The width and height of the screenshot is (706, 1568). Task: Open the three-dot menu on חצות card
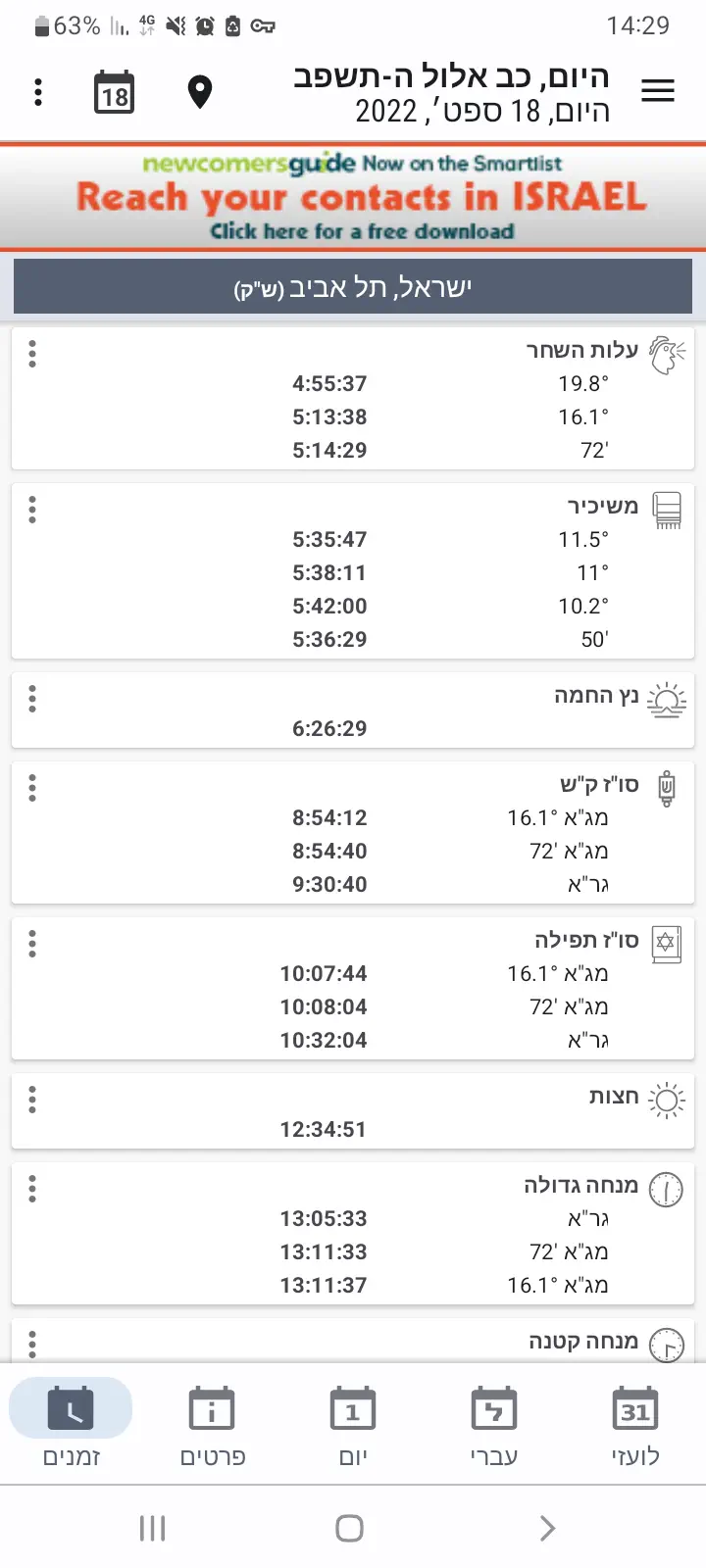pyautogui.click(x=32, y=1100)
